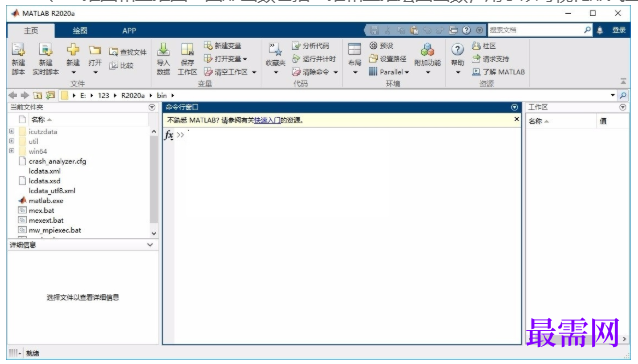Open the Getting Started (快速入门) link
638x364 pixels.
click(267, 120)
